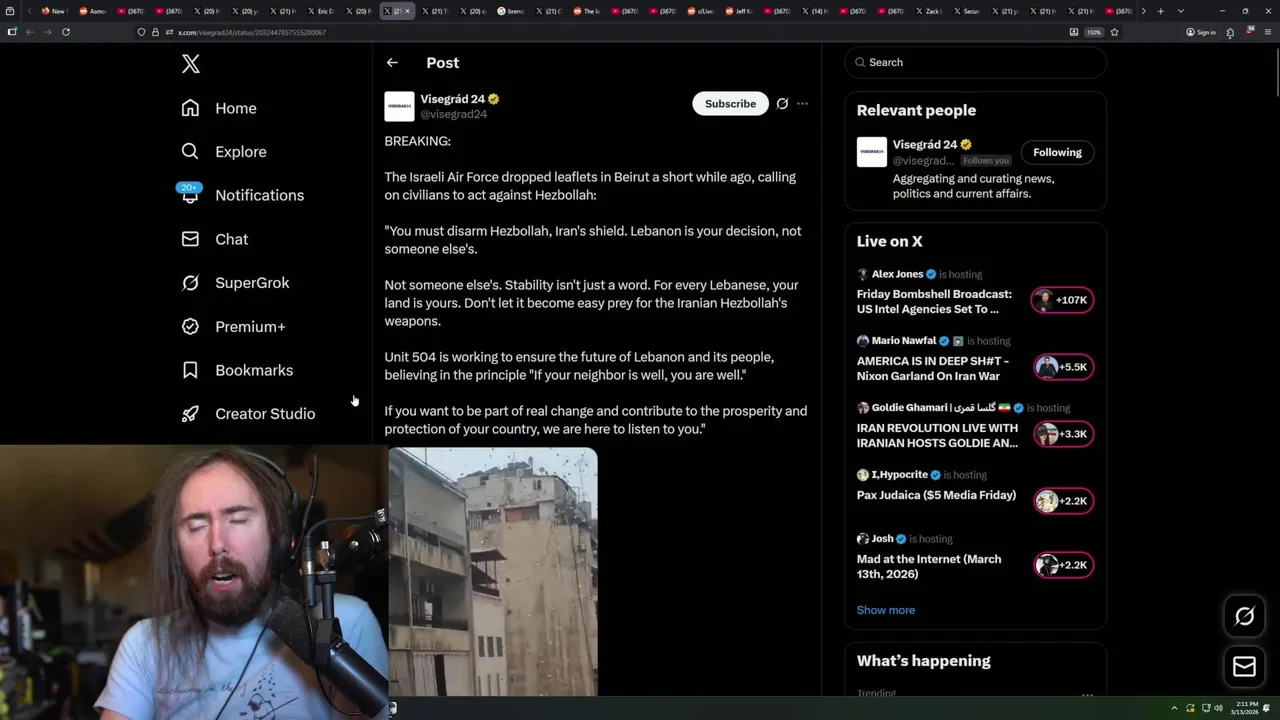
Task: Join Mario Nawfal's America Is In Deep broadcast
Action: pyautogui.click(x=933, y=368)
